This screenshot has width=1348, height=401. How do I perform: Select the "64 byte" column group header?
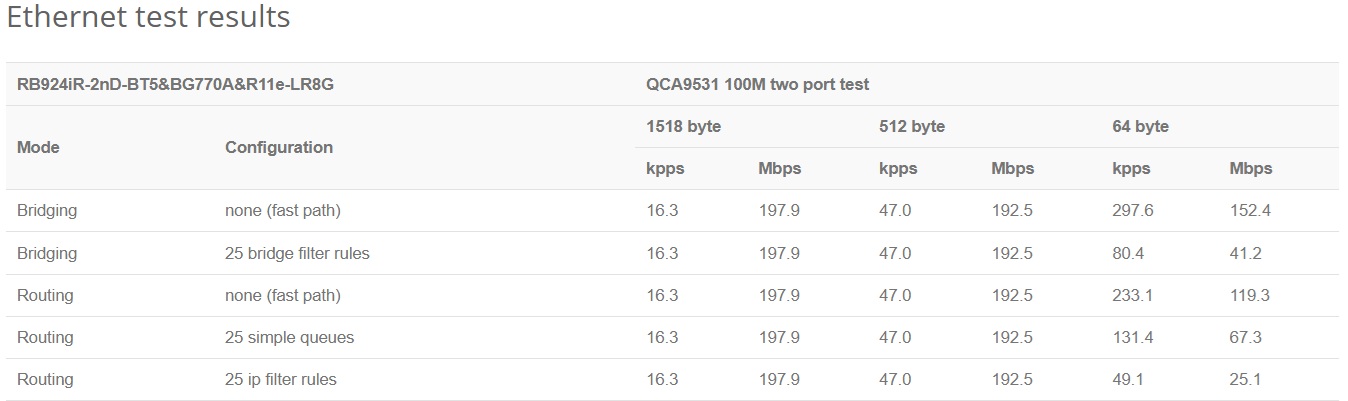(x=1140, y=127)
